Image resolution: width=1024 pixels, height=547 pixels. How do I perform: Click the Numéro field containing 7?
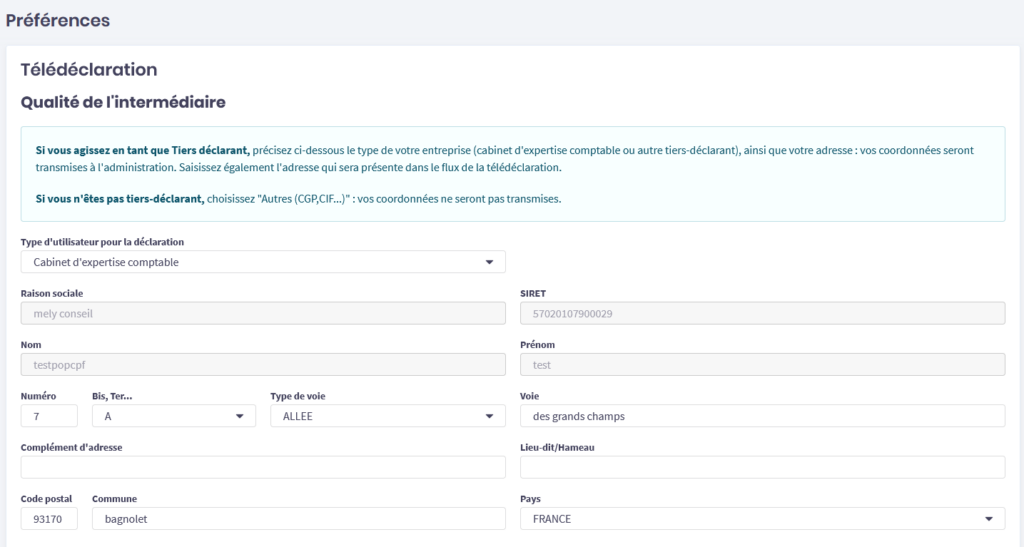[x=48, y=416]
